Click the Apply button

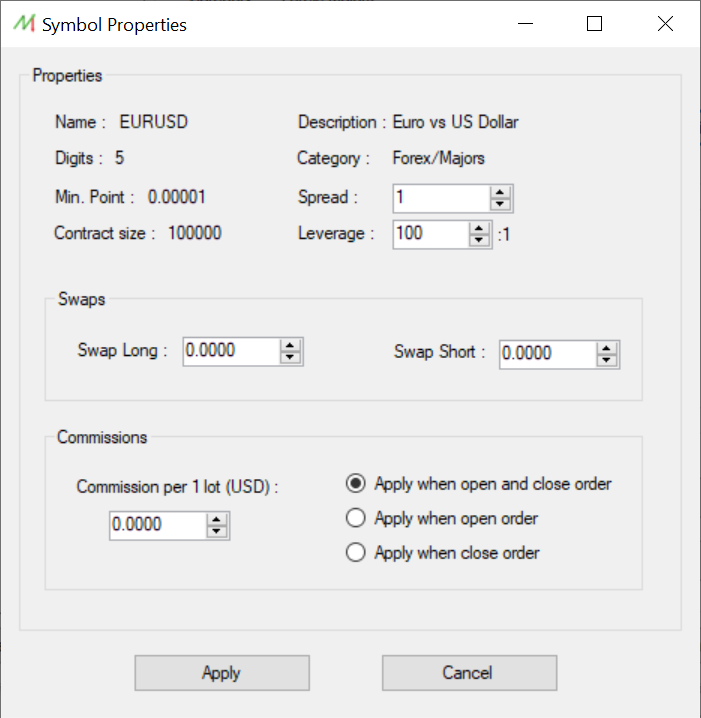point(222,673)
